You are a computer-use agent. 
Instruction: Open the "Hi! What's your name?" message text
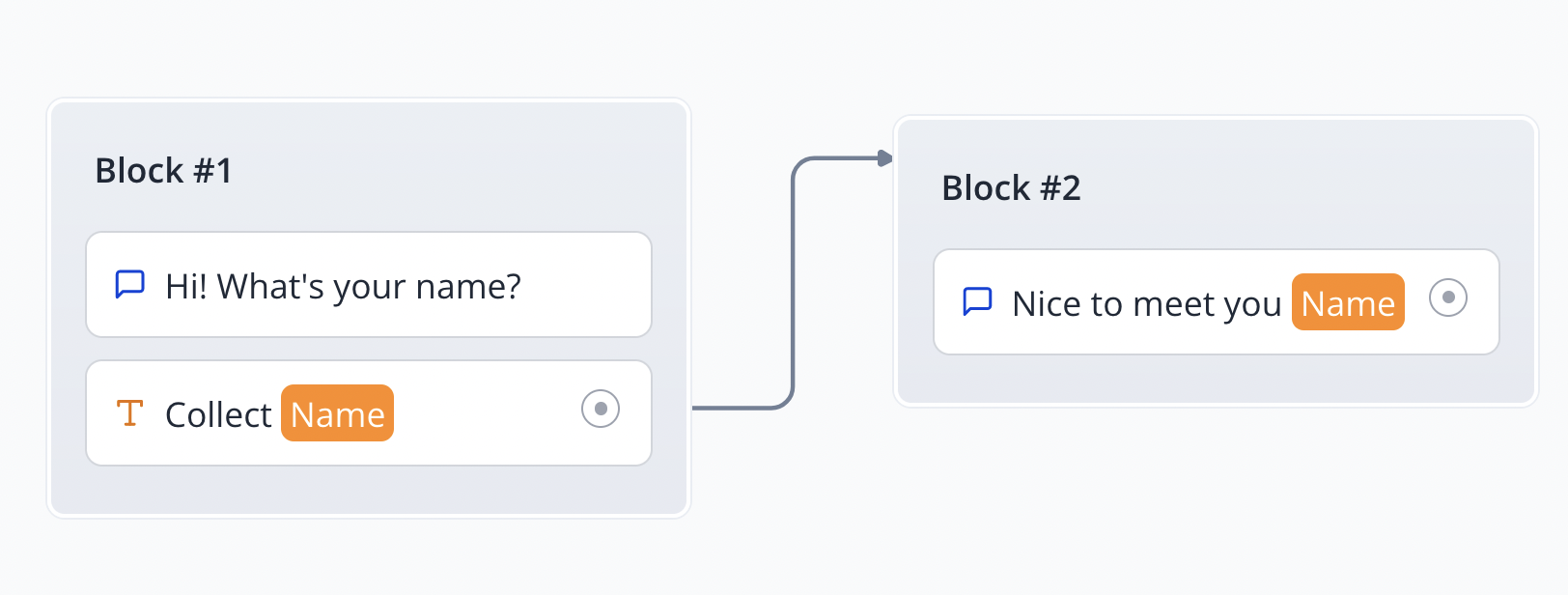pos(343,287)
